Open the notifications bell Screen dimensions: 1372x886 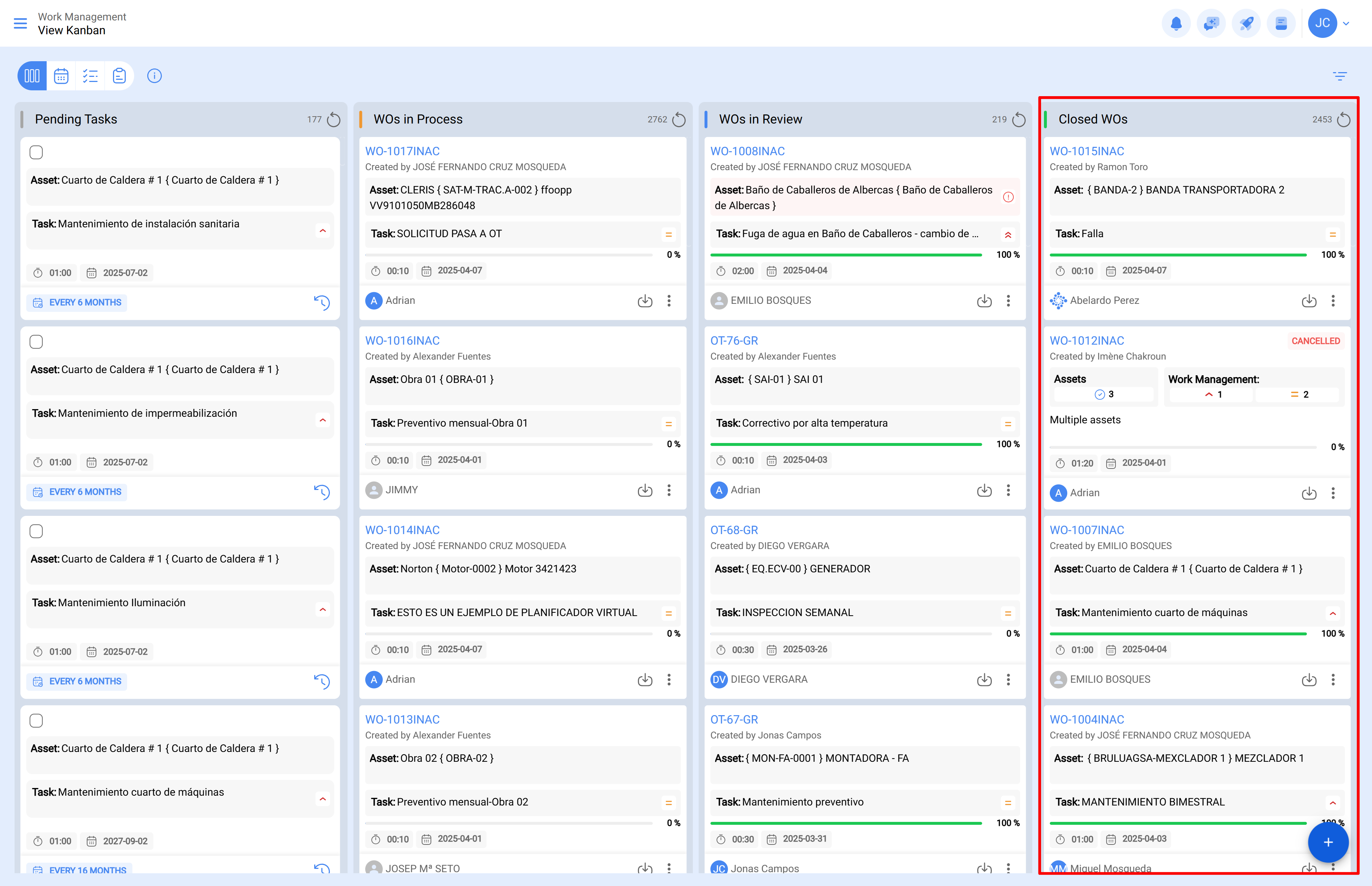[x=1176, y=24]
